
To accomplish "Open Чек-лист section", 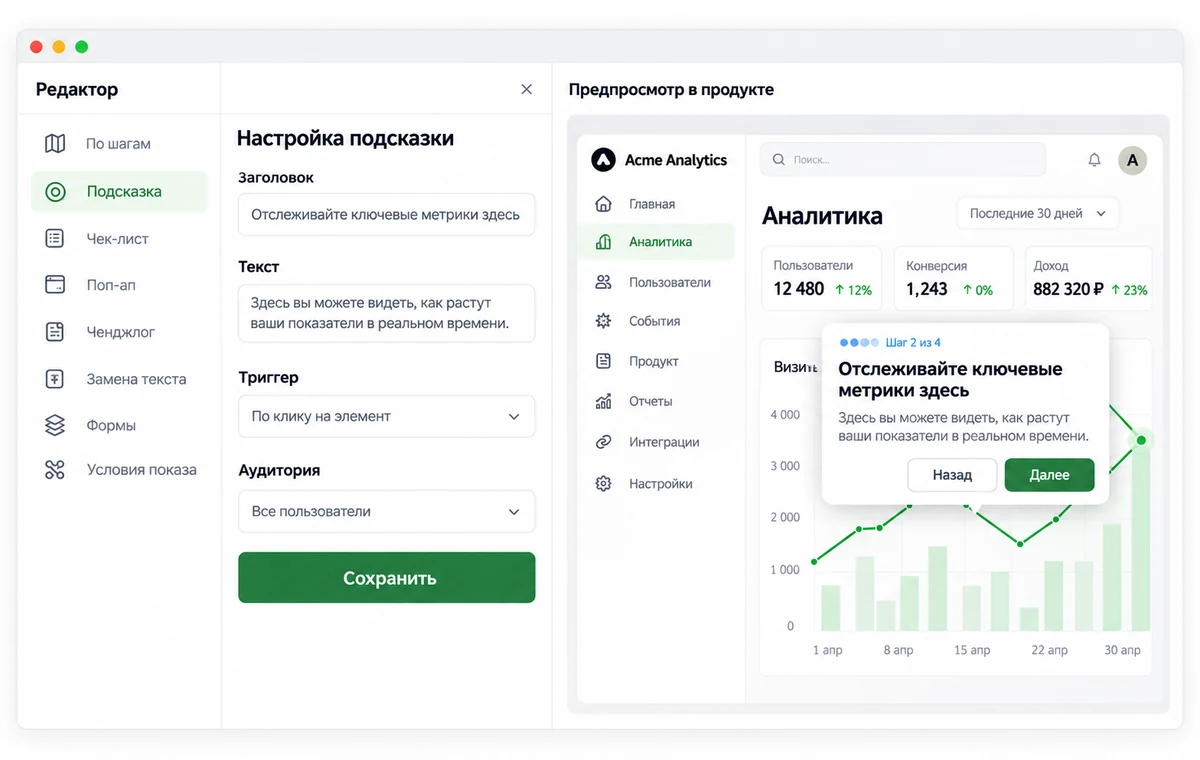I will (120, 239).
